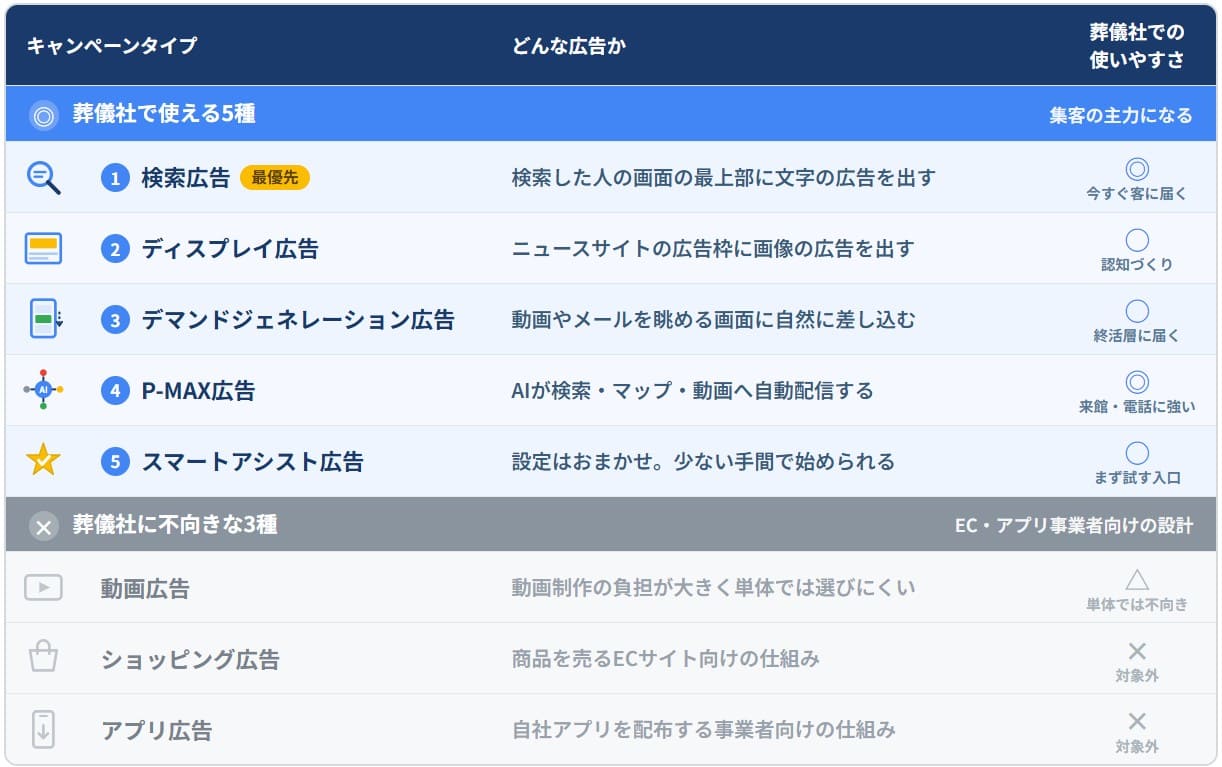This screenshot has height=767, width=1222.
Task: Select the description 自社アプリを配布する事業者向けの仕組み
Action: click(x=703, y=730)
